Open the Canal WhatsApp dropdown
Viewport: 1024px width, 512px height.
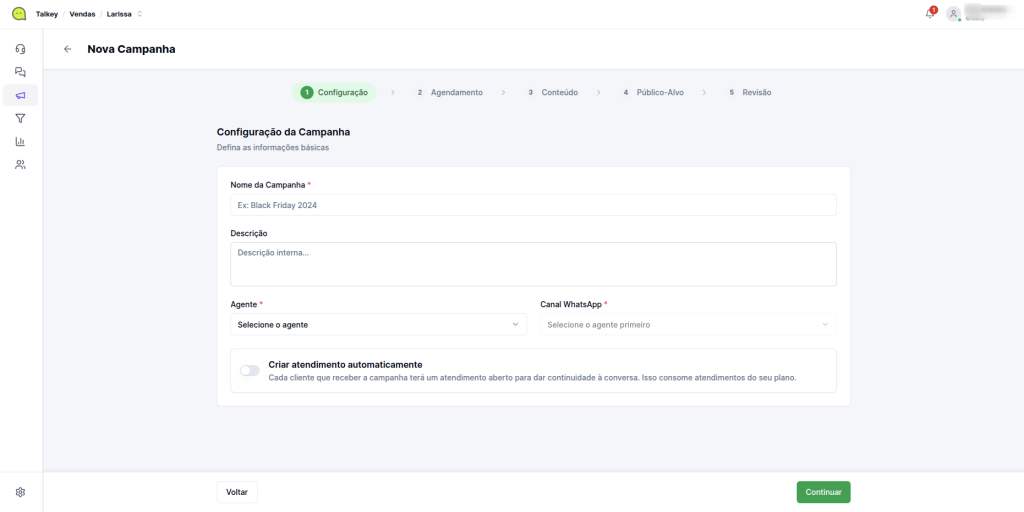pyautogui.click(x=688, y=324)
